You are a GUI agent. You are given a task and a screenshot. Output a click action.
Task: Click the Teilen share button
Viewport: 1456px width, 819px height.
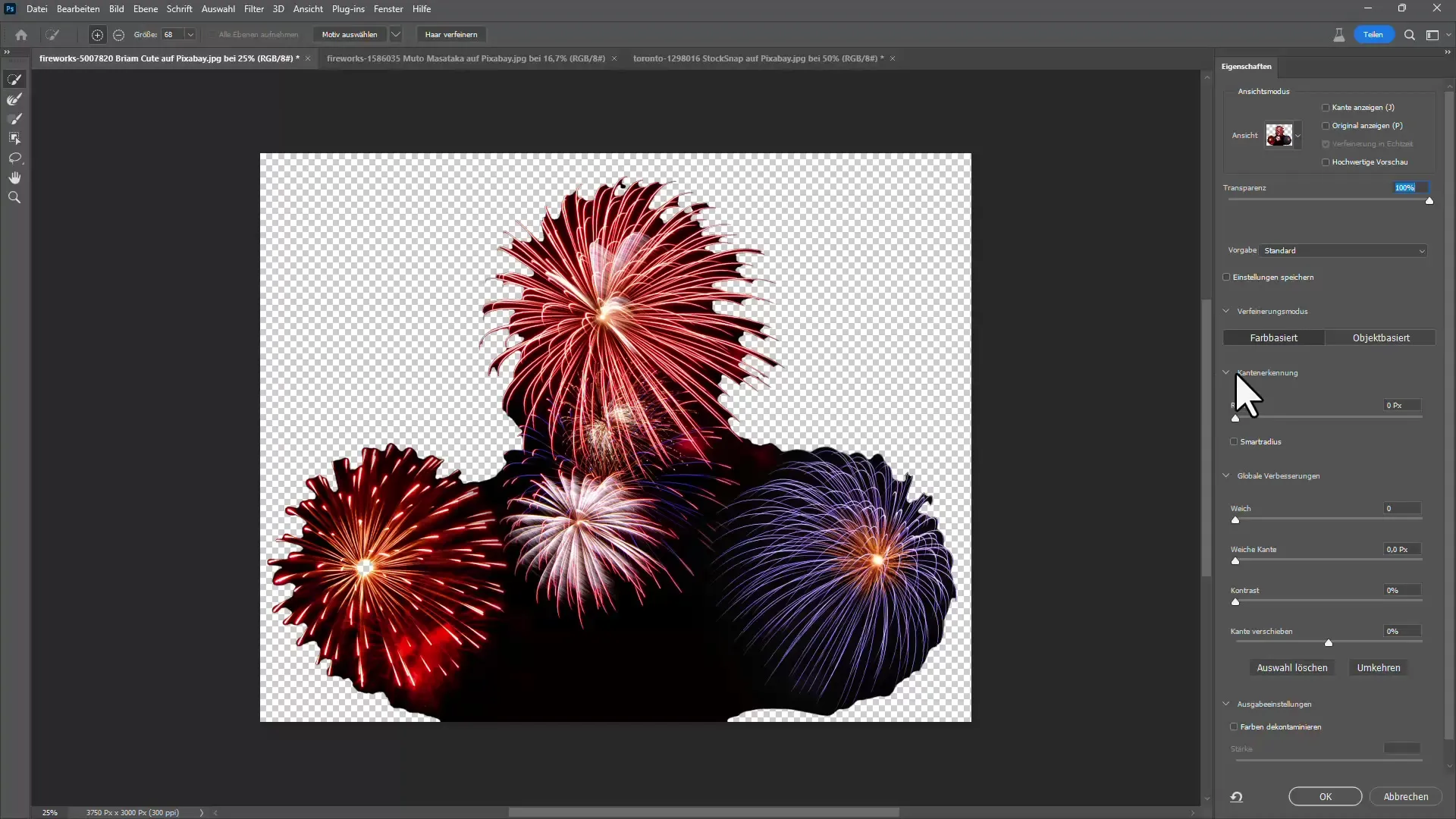tap(1373, 35)
